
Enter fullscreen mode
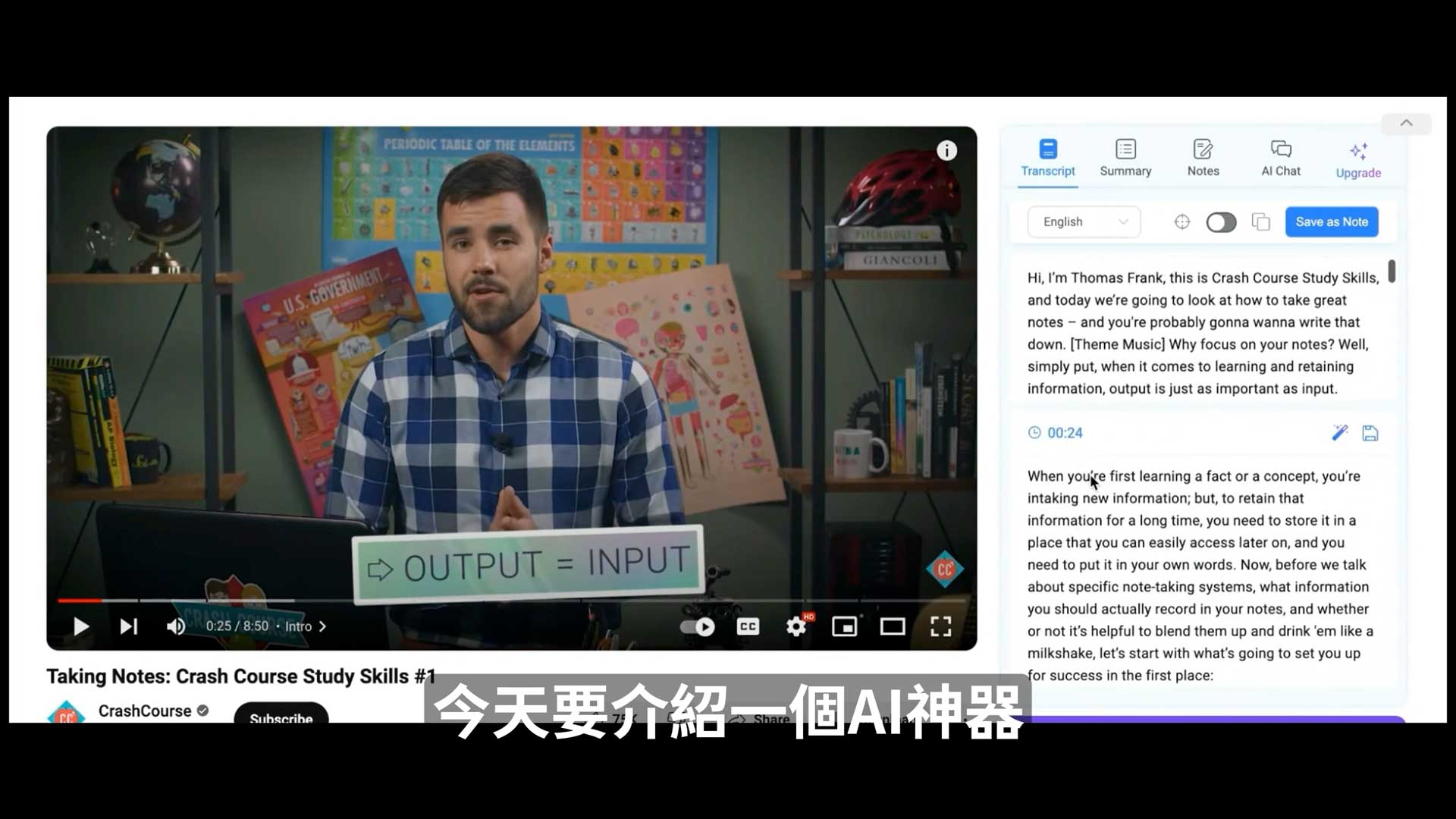[x=941, y=626]
